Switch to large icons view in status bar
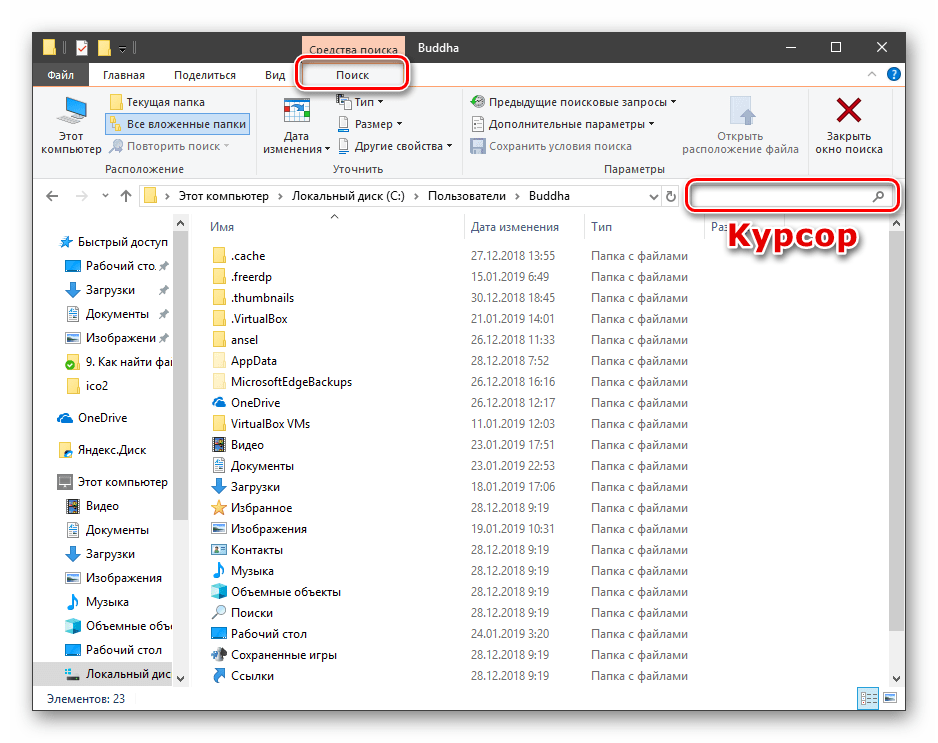938x743 pixels. [x=888, y=698]
